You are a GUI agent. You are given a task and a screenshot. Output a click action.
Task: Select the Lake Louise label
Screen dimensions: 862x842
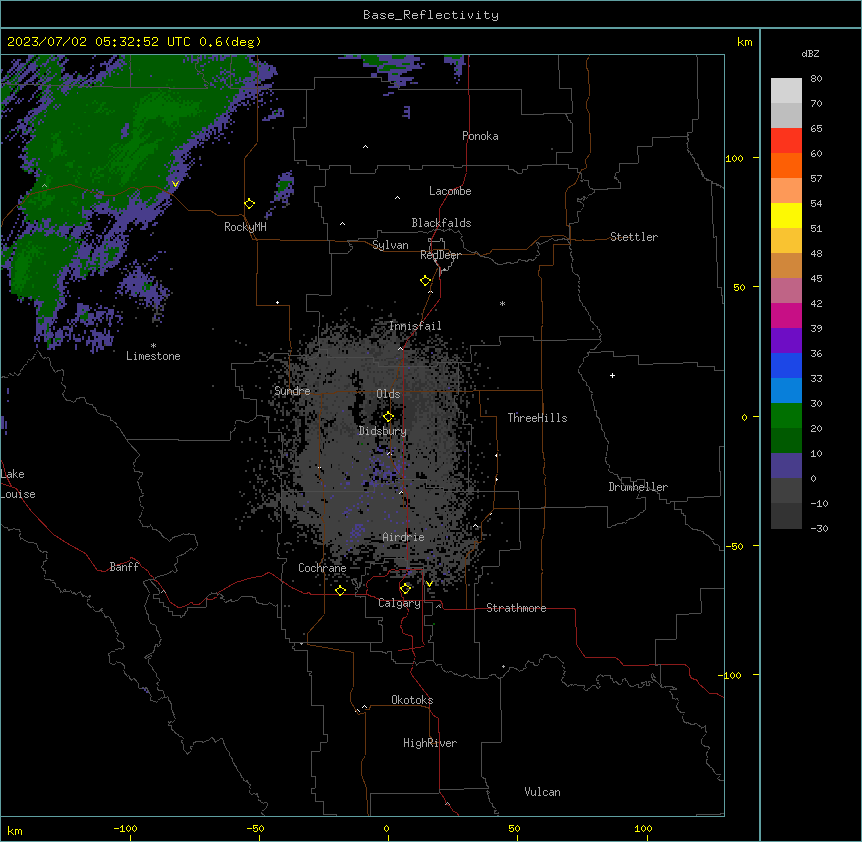(x=18, y=484)
